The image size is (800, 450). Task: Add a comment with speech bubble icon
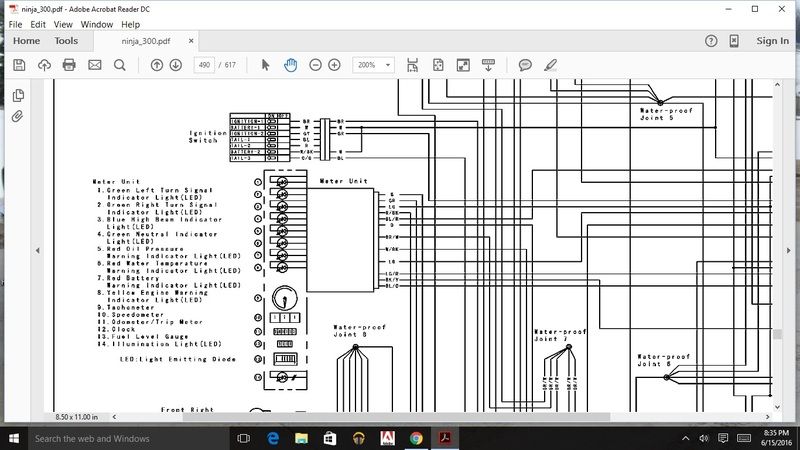coord(525,65)
